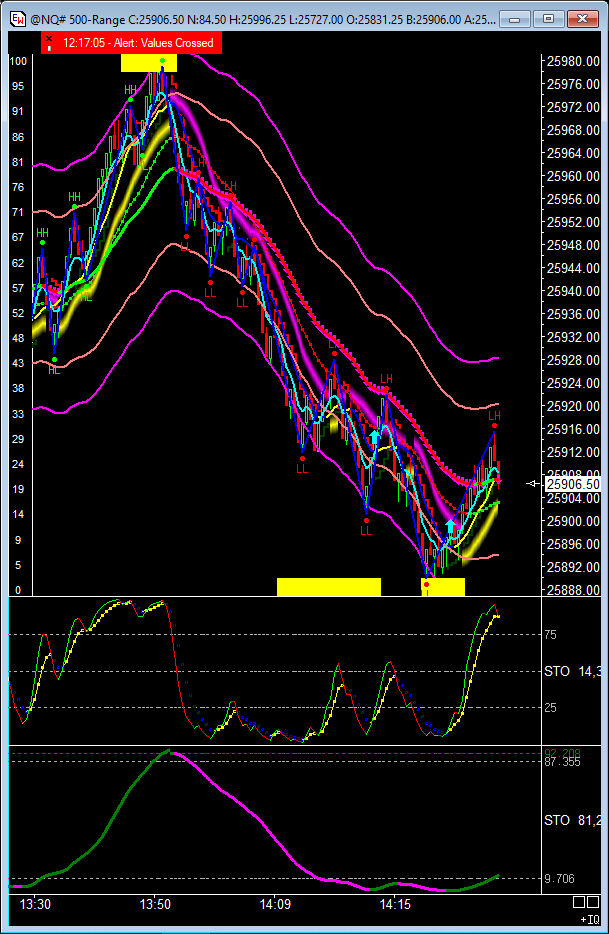Click the 25906.50 current price label
The height and width of the screenshot is (934, 609).
(x=572, y=484)
